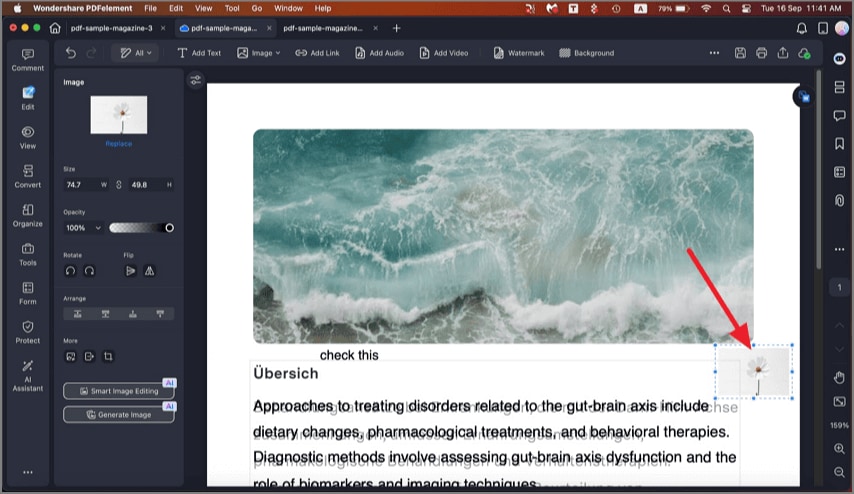Select the hand pan tool
The width and height of the screenshot is (854, 494).
coord(839,377)
